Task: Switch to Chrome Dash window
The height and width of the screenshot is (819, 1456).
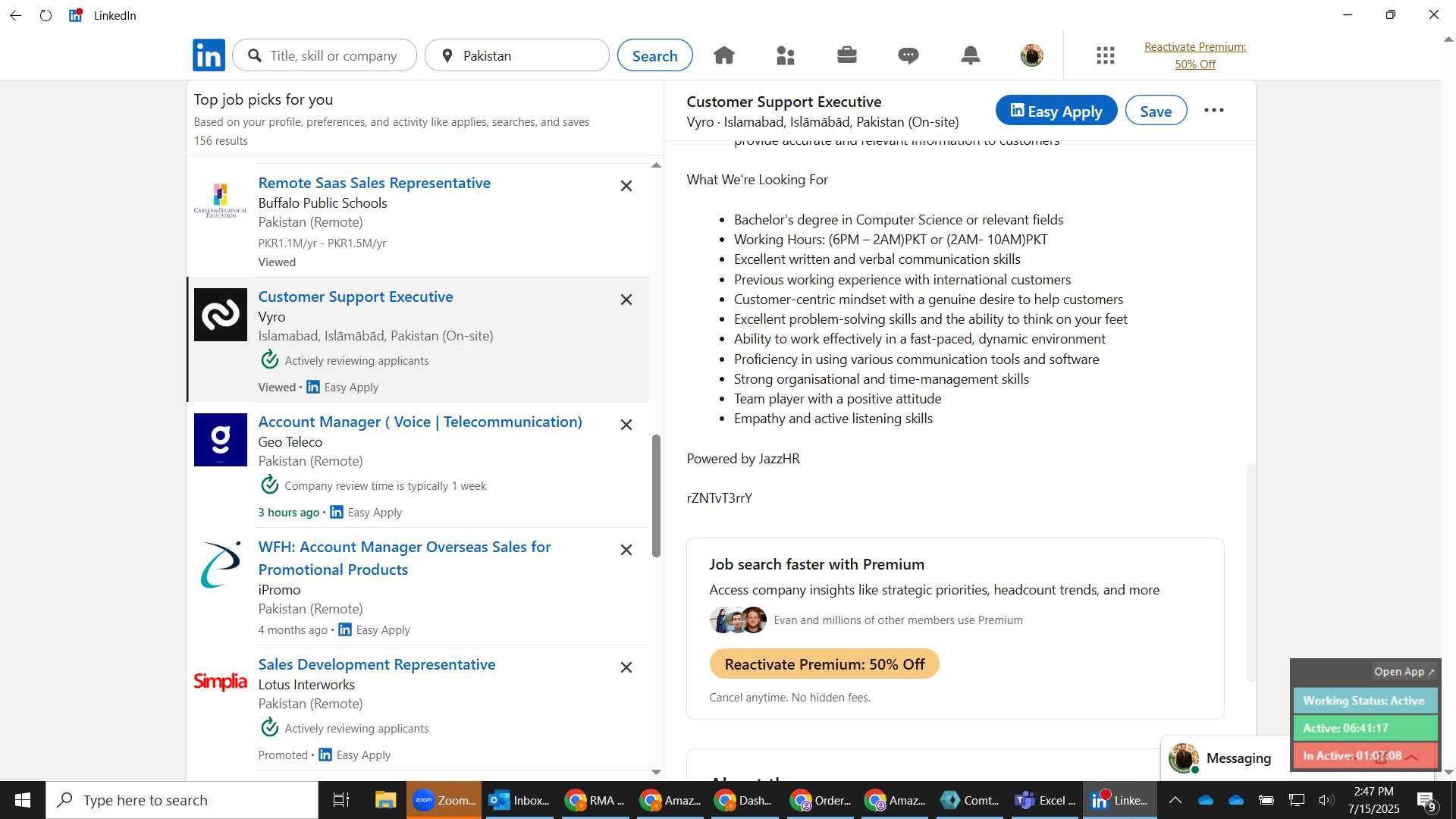Action: tap(744, 800)
